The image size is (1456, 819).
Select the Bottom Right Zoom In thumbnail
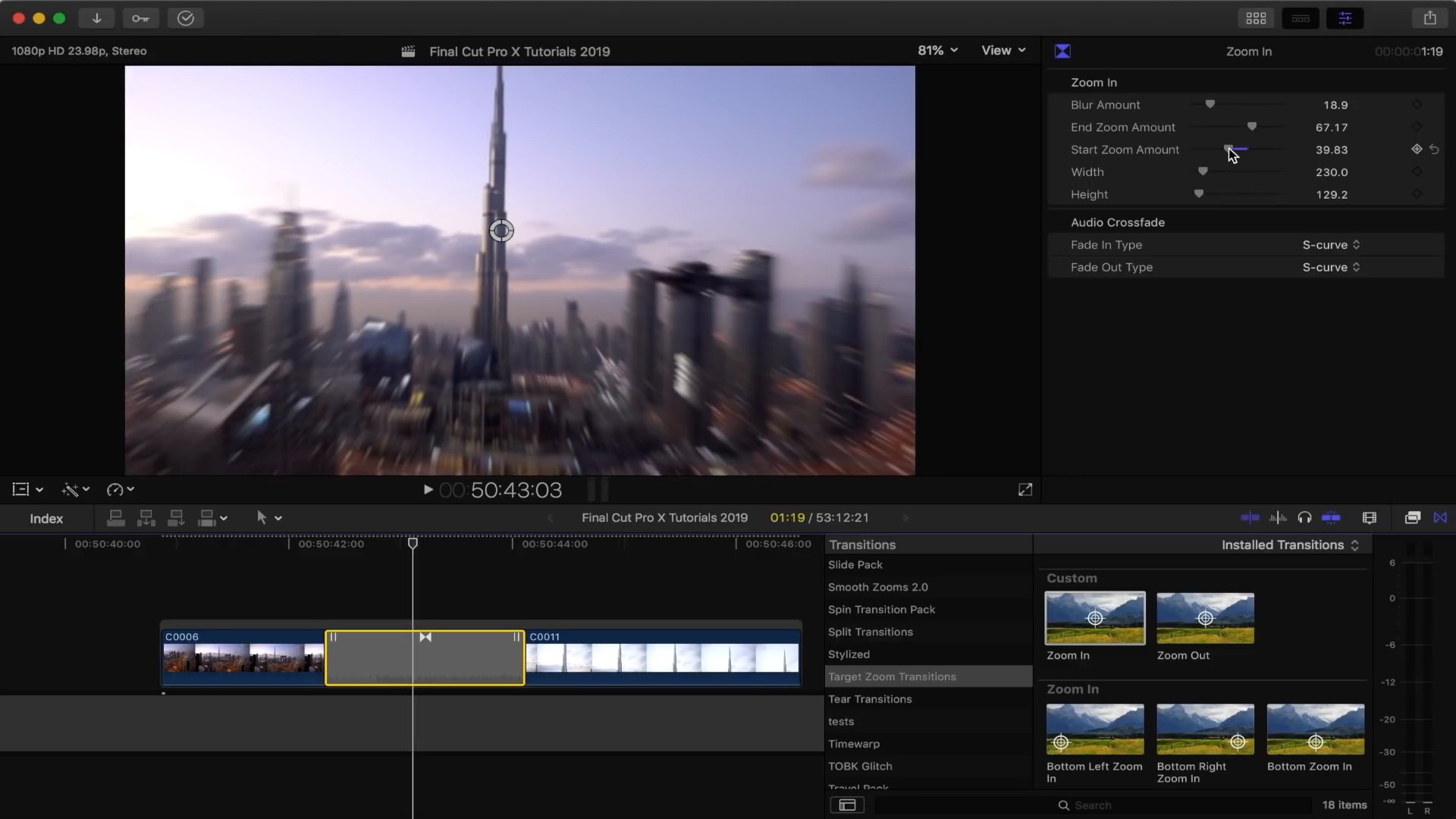point(1205,729)
